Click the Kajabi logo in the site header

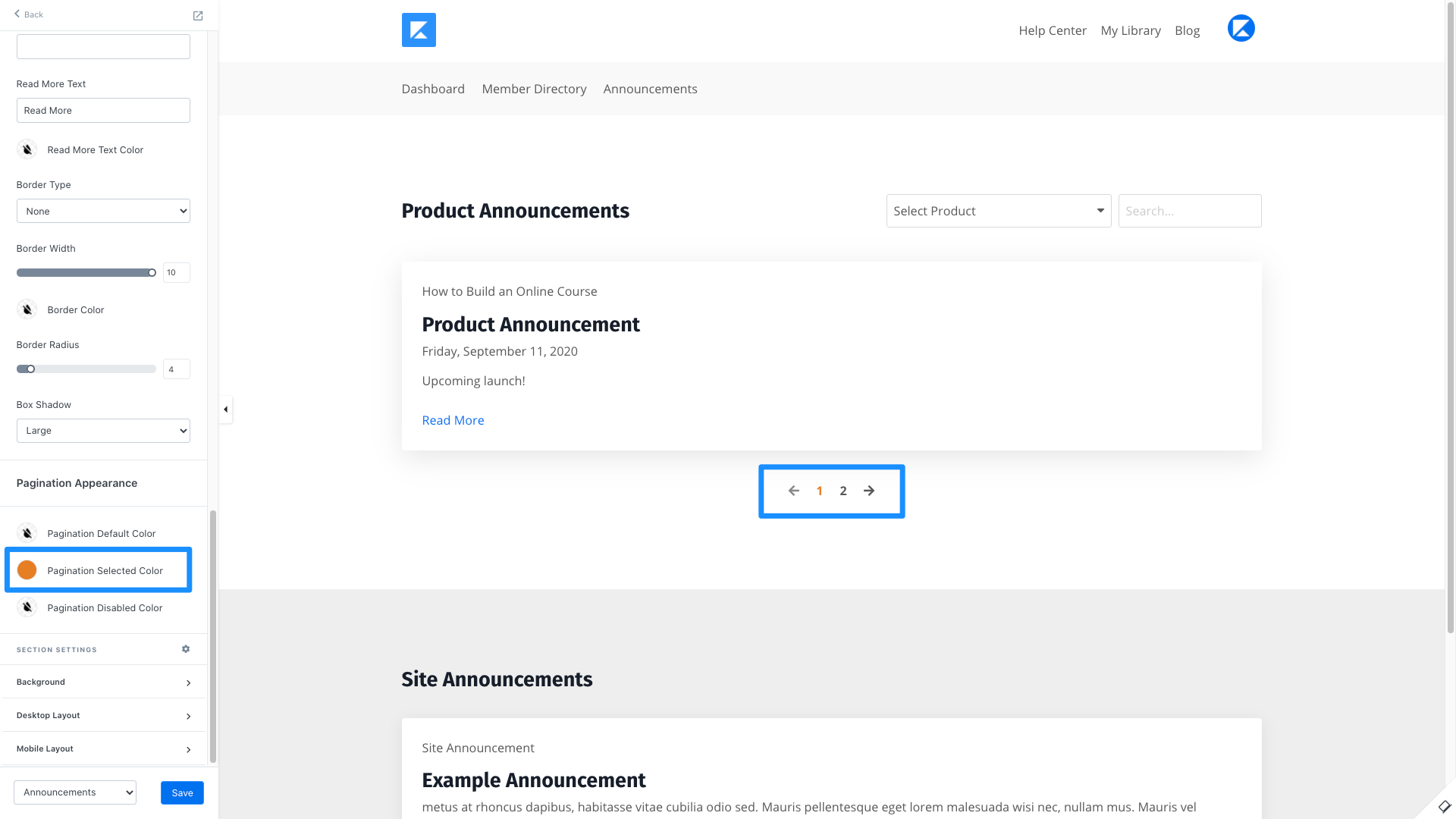(419, 30)
